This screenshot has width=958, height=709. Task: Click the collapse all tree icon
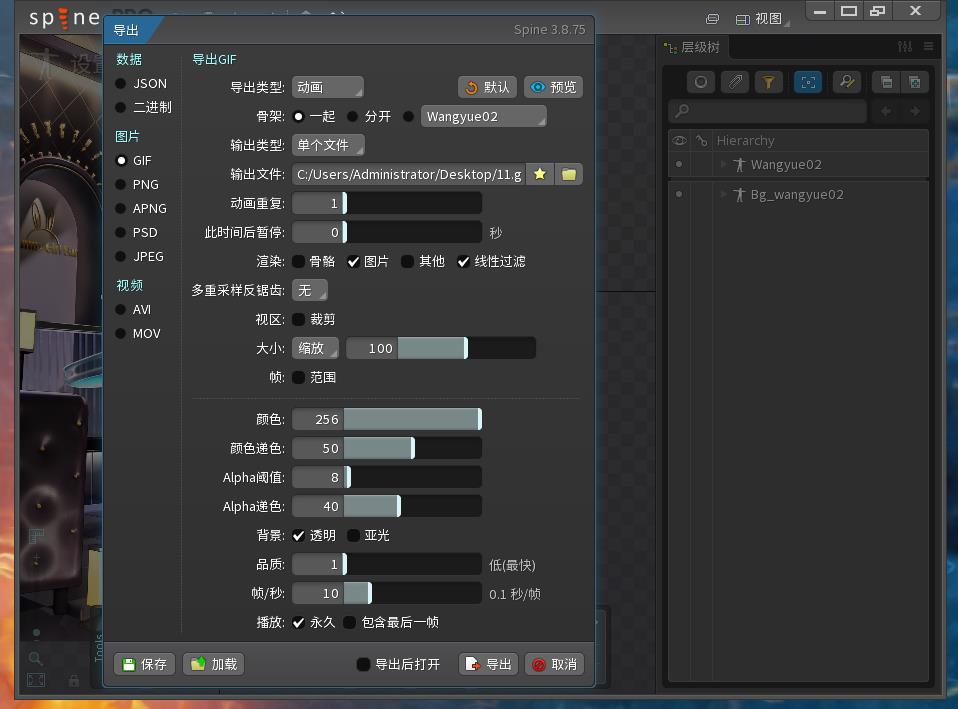[x=887, y=82]
